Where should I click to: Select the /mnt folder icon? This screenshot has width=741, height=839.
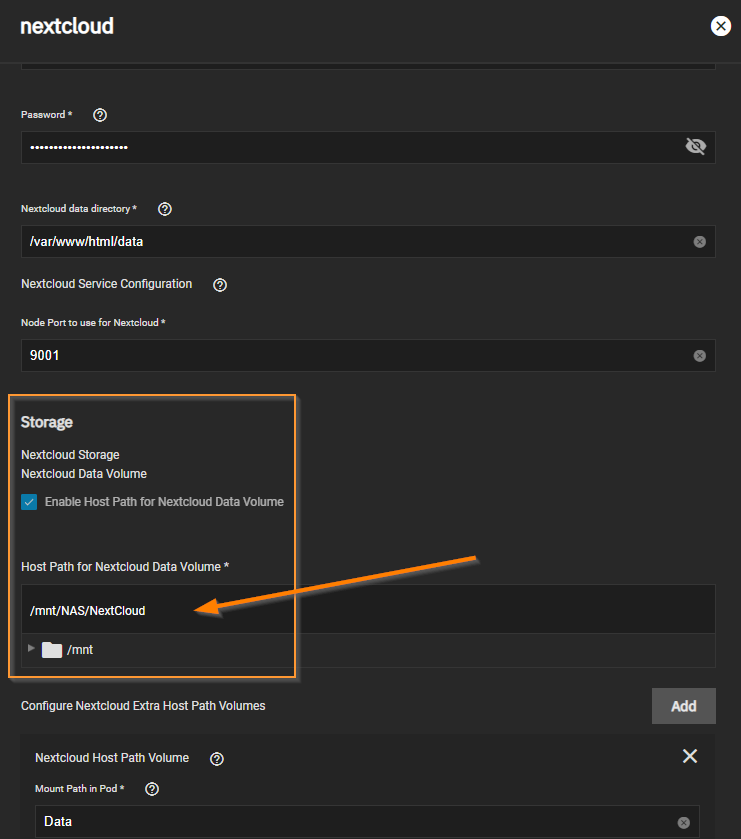click(x=52, y=650)
